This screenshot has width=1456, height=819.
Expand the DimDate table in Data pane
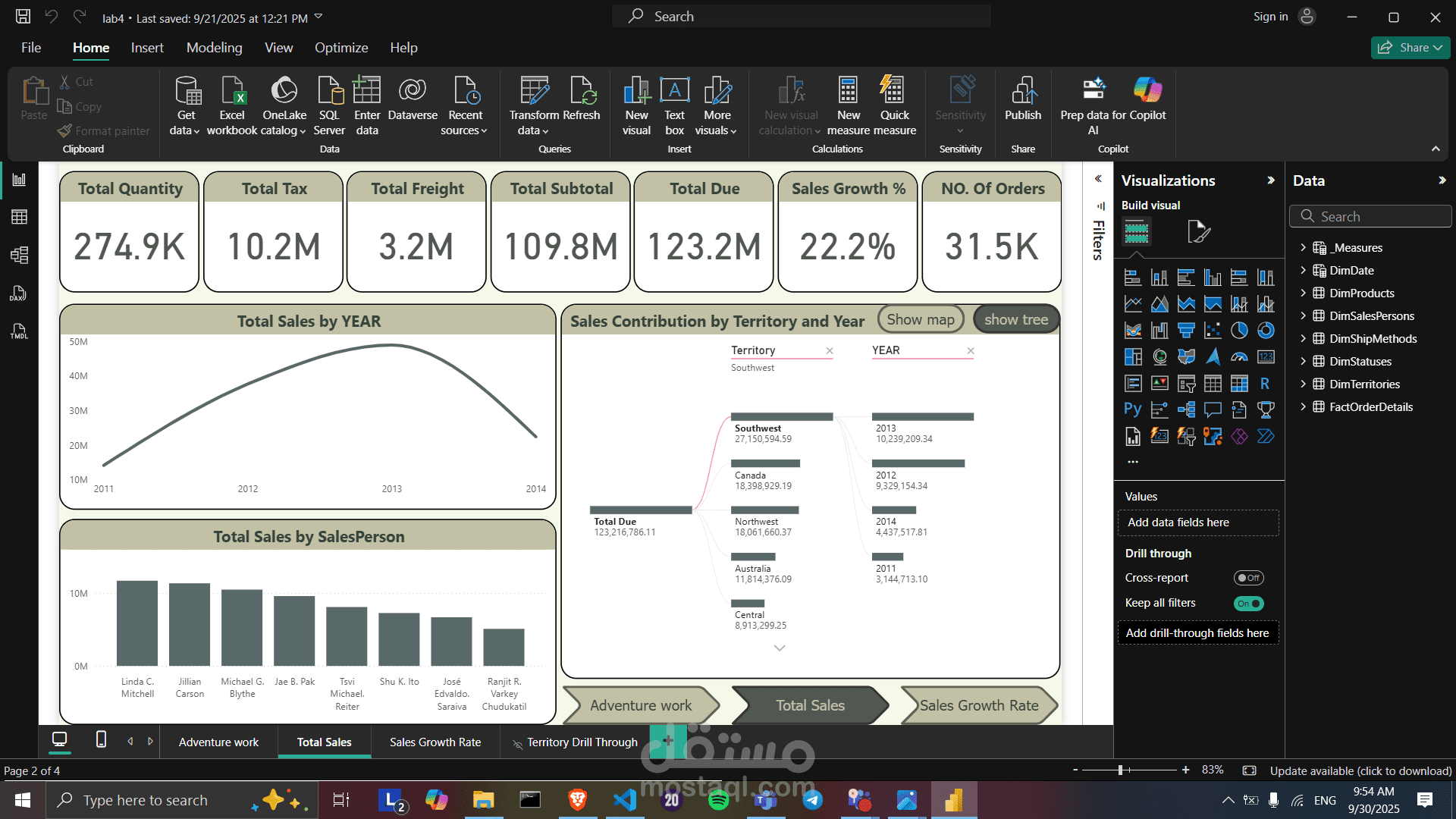click(1304, 270)
